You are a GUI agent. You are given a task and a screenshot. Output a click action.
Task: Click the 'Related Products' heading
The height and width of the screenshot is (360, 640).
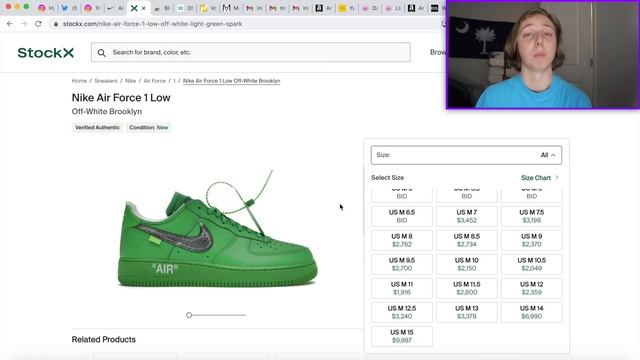click(x=104, y=340)
